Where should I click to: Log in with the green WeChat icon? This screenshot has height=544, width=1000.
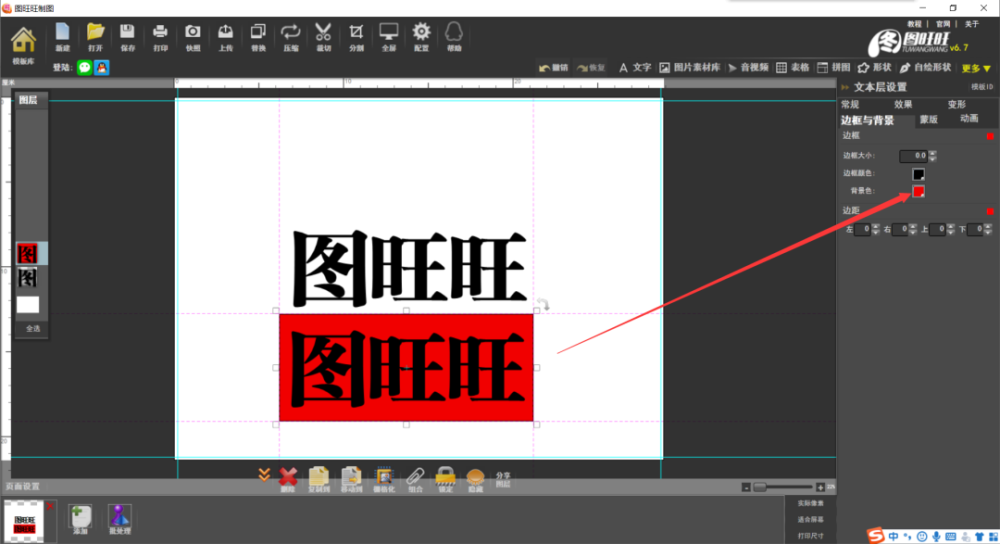[84, 68]
